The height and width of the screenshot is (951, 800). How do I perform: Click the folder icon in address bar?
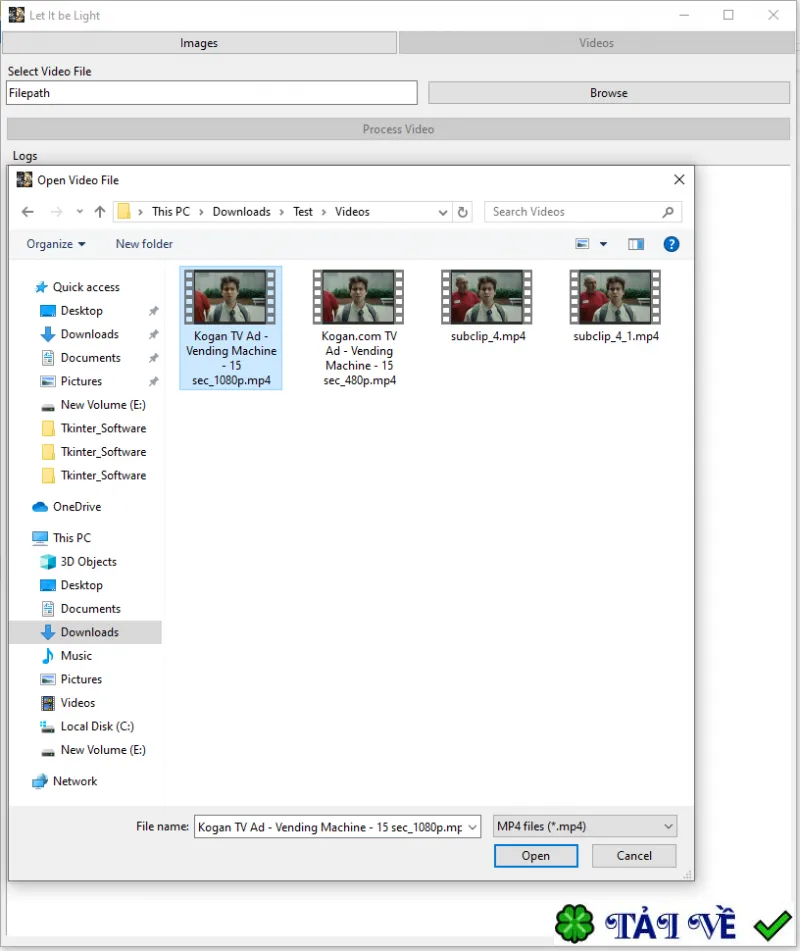pos(124,212)
